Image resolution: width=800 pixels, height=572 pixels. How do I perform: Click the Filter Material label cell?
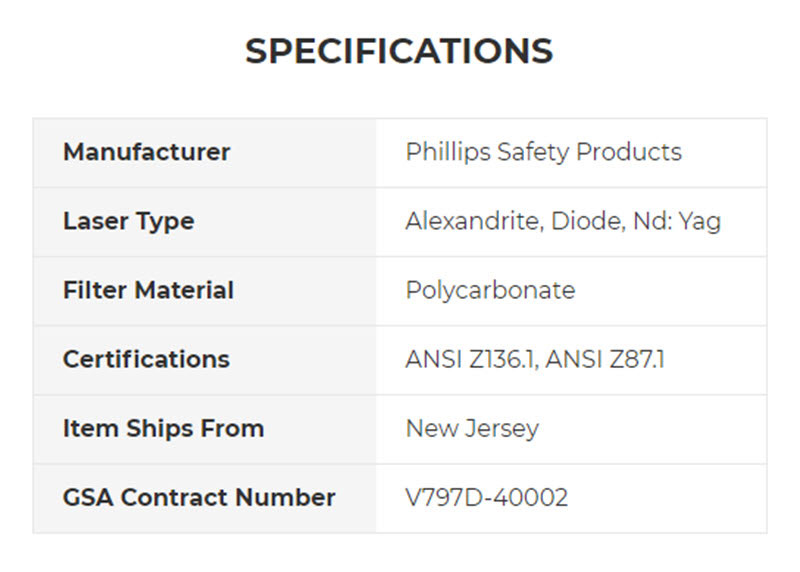pyautogui.click(x=148, y=290)
